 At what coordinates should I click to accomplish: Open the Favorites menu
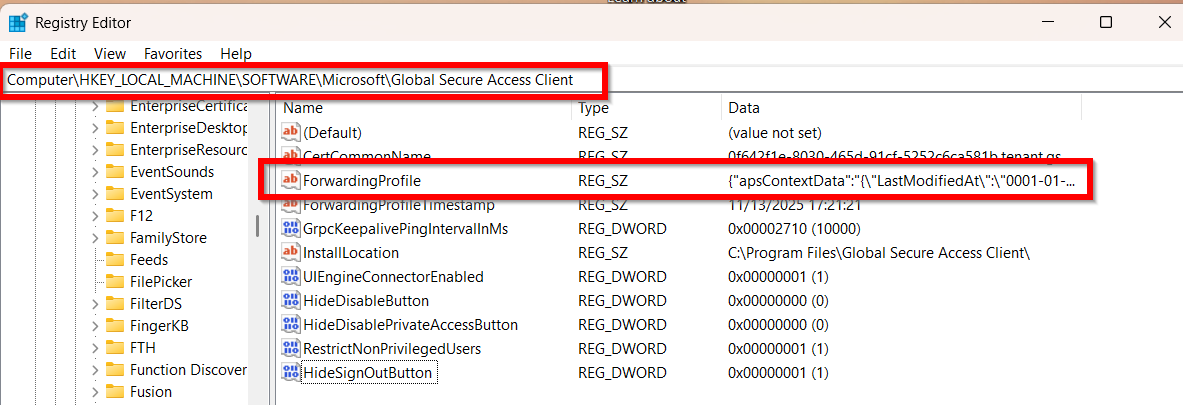(173, 54)
